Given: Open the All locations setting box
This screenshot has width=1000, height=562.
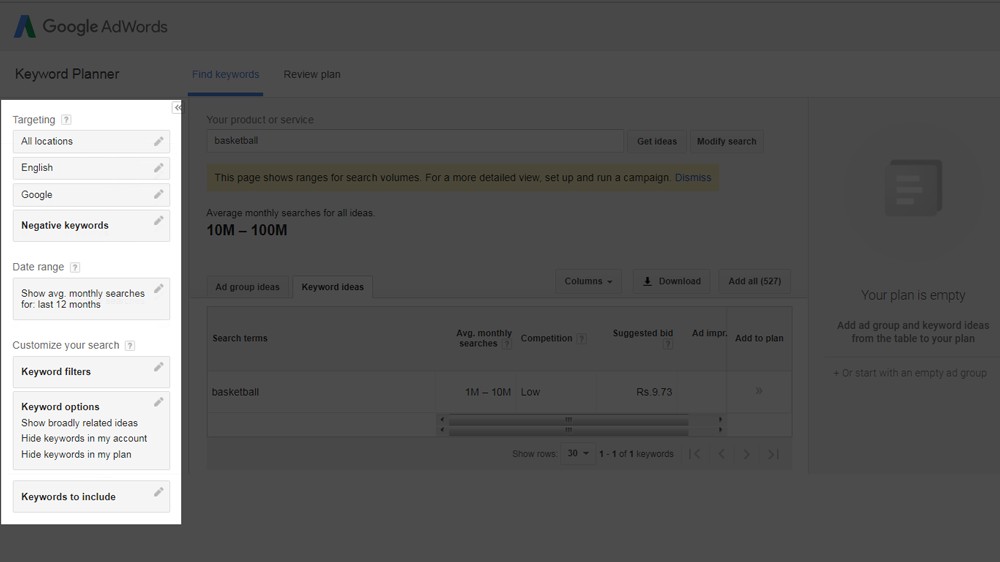Looking at the screenshot, I should 91,142.
